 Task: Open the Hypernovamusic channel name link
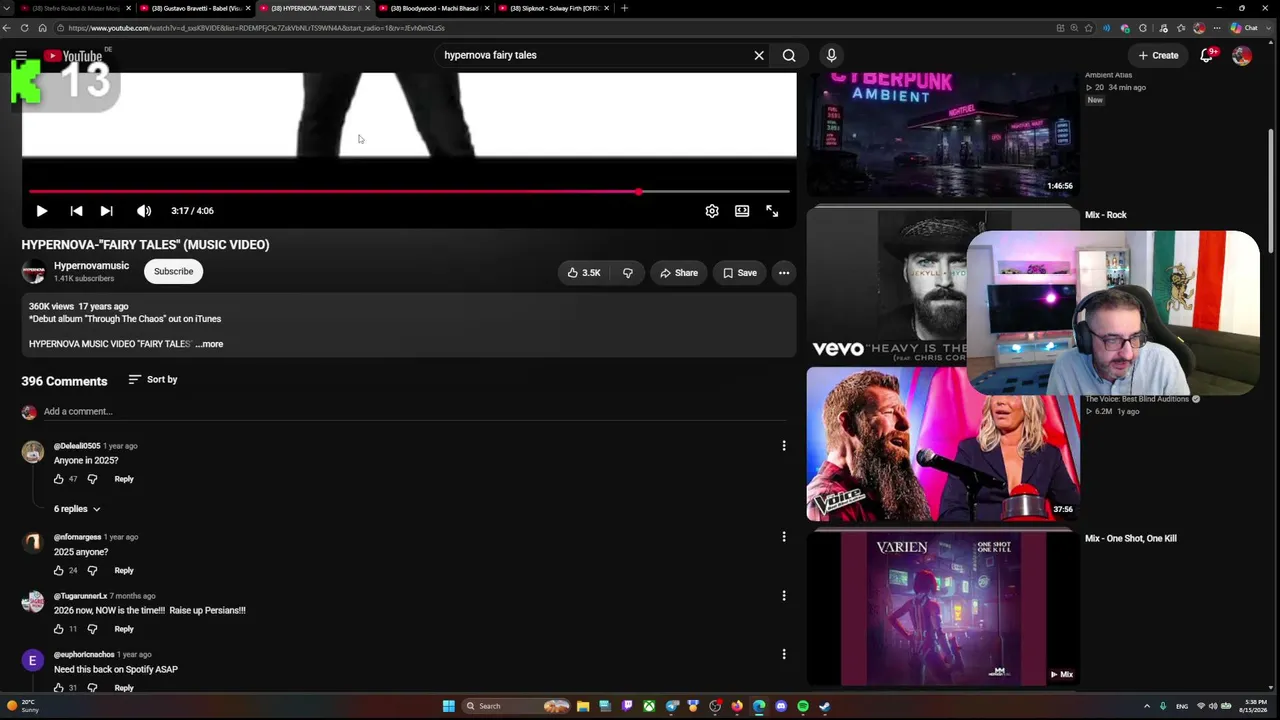[91, 266]
